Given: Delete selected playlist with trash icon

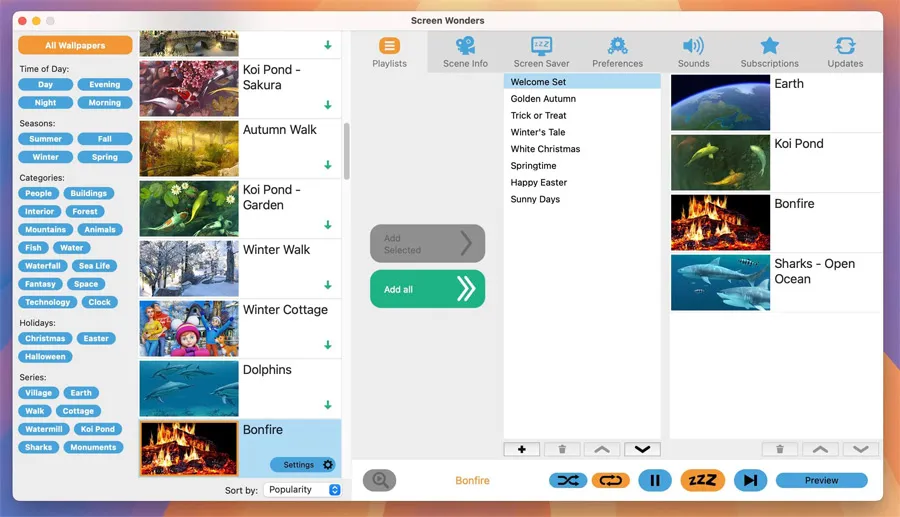Looking at the screenshot, I should pos(562,450).
